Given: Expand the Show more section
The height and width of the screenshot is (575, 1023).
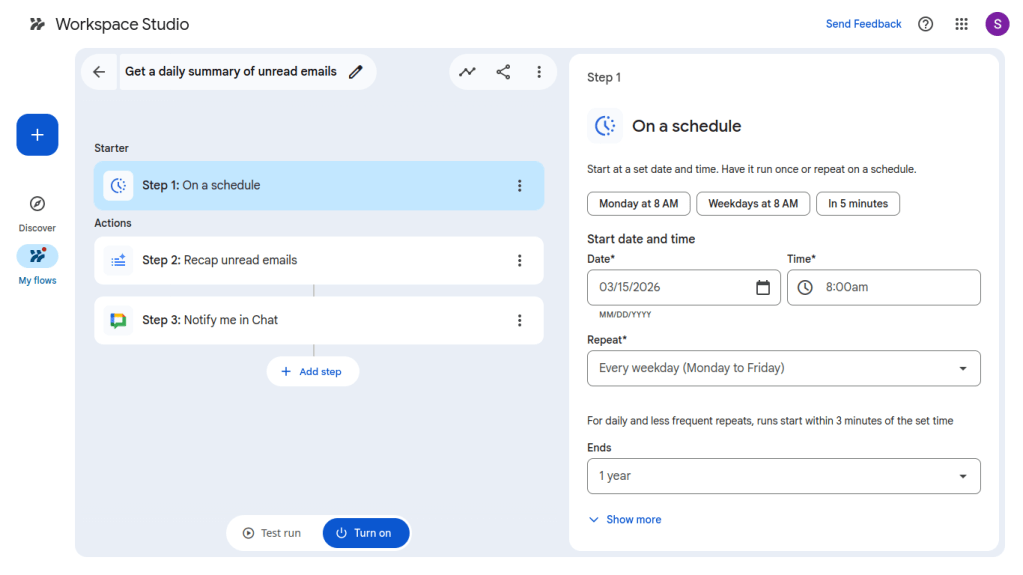Looking at the screenshot, I should [x=625, y=520].
